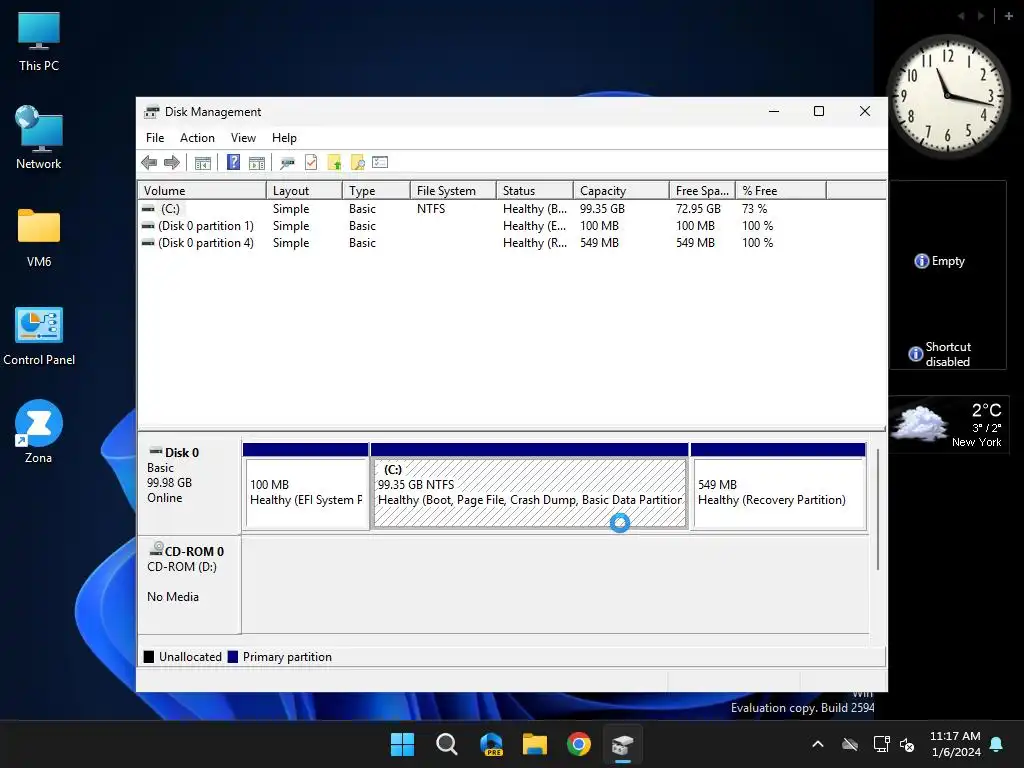Click the Disk Management taskbar icon

pyautogui.click(x=623, y=744)
